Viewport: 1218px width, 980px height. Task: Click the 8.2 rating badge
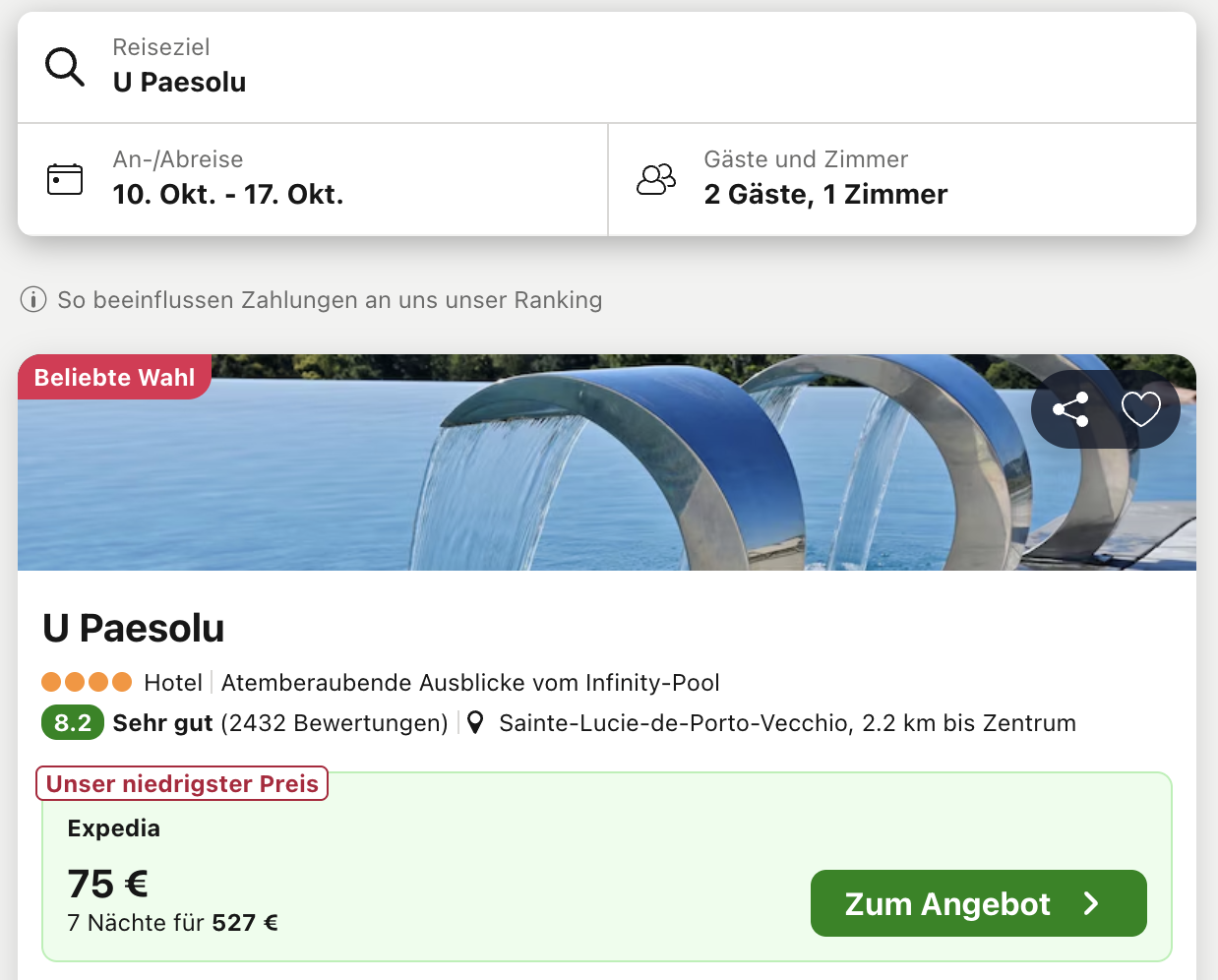[73, 723]
